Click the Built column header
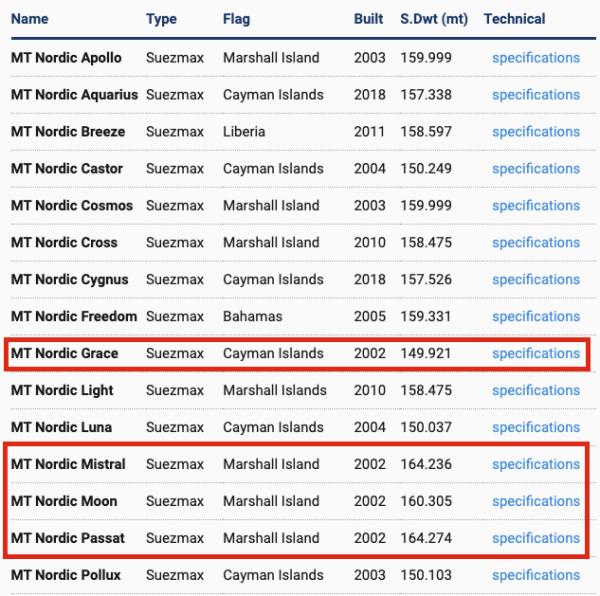The width and height of the screenshot is (600, 596). [368, 19]
